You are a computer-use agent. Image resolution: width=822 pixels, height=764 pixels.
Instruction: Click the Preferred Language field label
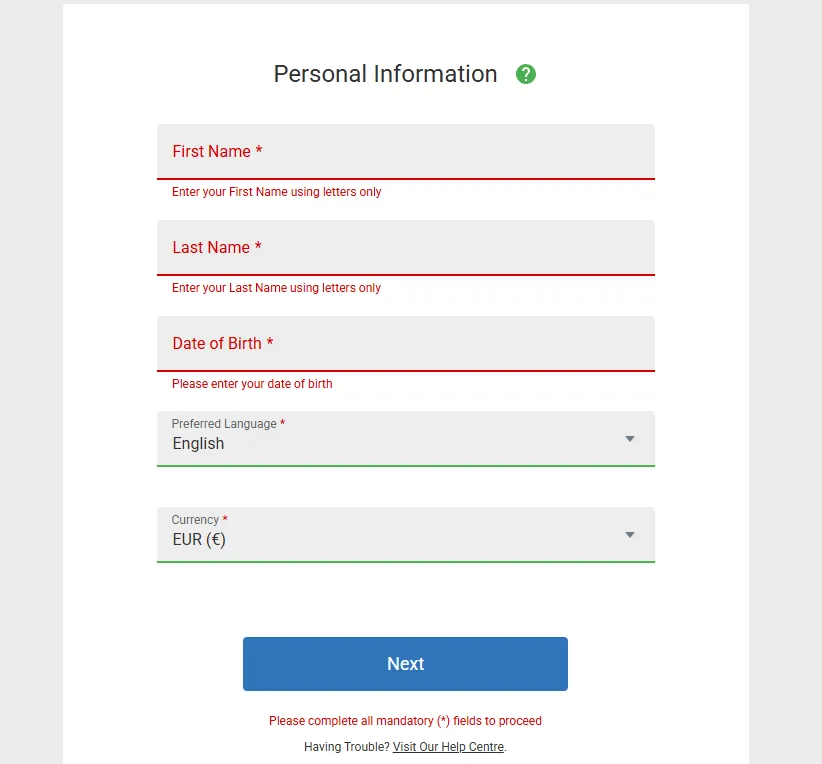click(x=224, y=424)
